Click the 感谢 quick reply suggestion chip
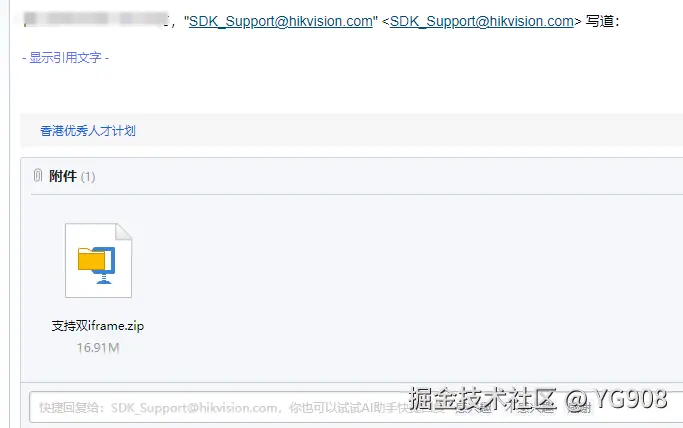Screen dimensions: 683x428 click(x=579, y=408)
